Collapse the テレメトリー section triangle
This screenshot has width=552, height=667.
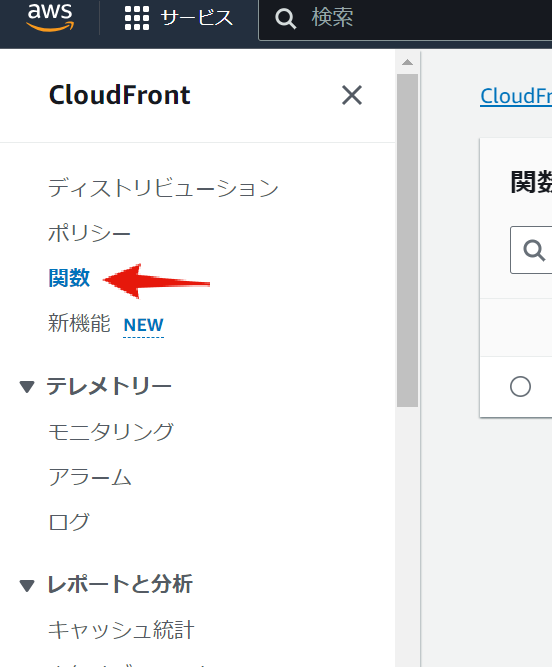point(27,387)
